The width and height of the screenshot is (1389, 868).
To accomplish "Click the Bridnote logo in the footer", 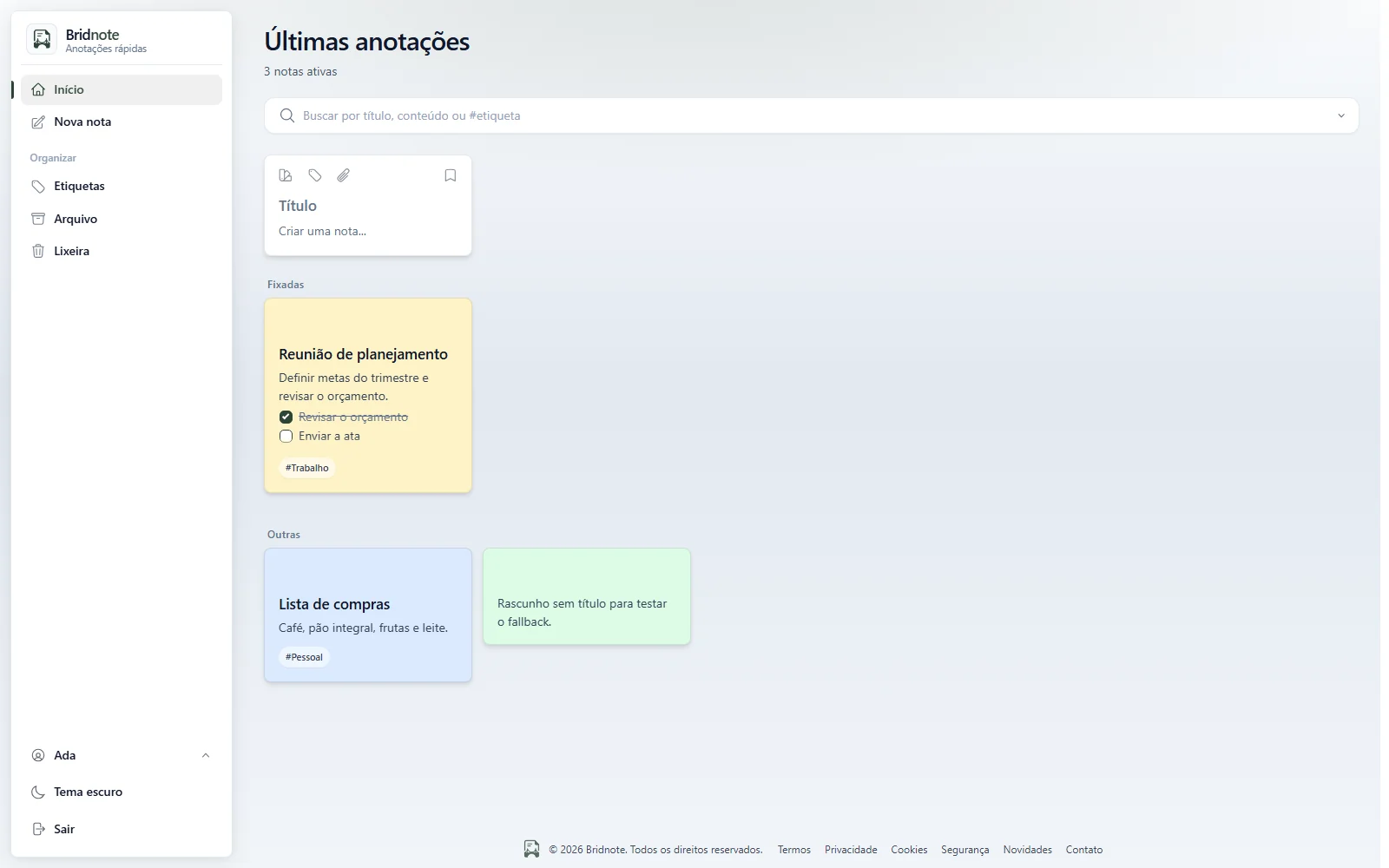I will (x=531, y=849).
